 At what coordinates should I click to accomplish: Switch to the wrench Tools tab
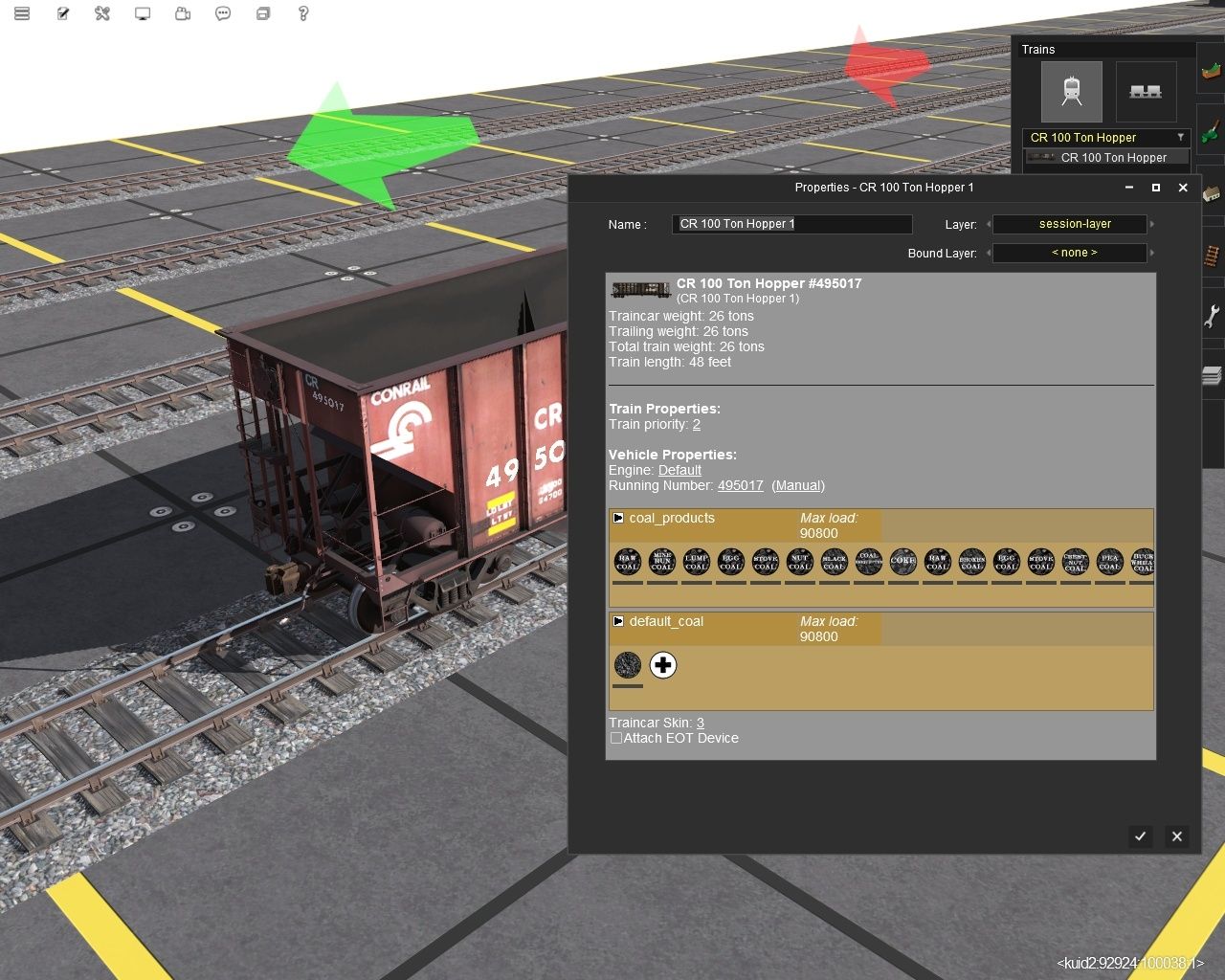pyautogui.click(x=1212, y=316)
